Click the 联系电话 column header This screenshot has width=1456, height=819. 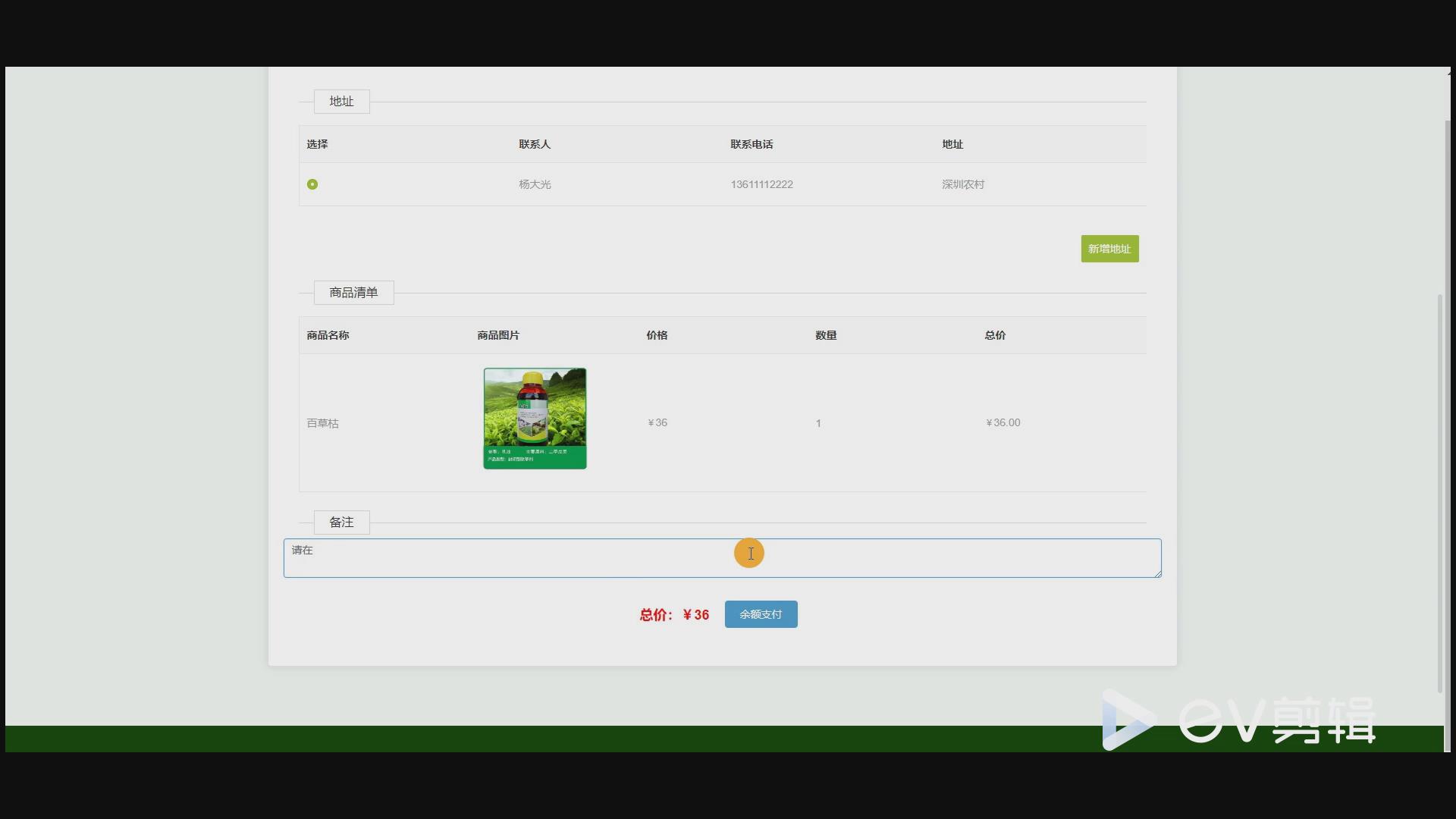[752, 144]
